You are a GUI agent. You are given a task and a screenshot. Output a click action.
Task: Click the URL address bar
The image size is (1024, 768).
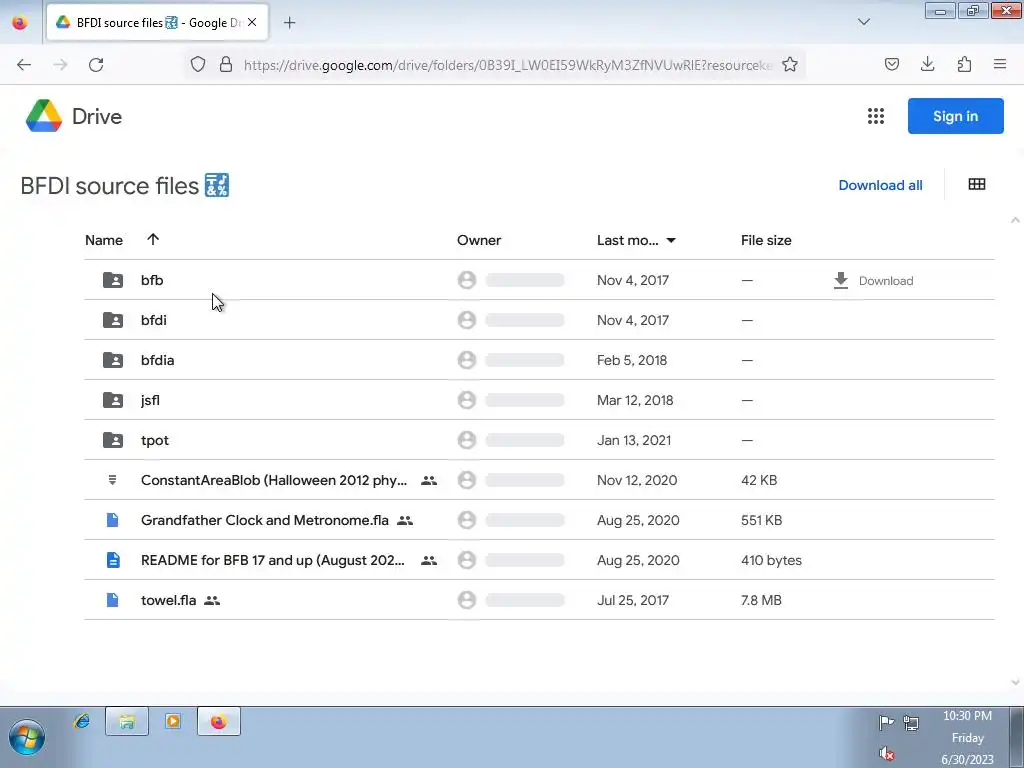click(x=508, y=65)
